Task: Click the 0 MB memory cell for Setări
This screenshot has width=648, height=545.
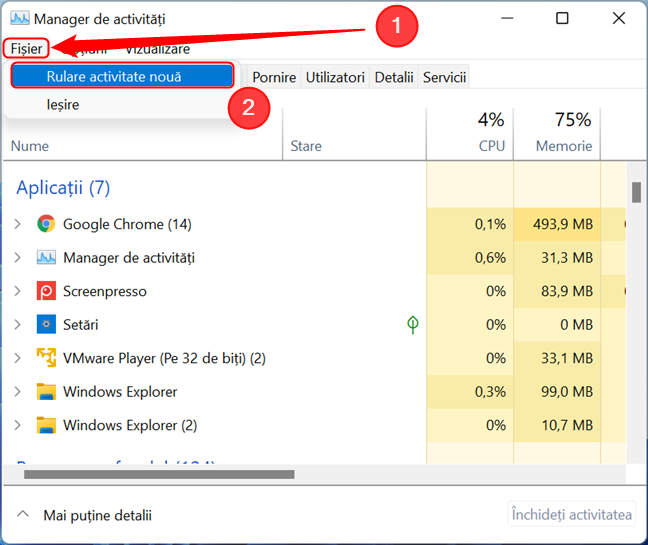Action: [557, 324]
